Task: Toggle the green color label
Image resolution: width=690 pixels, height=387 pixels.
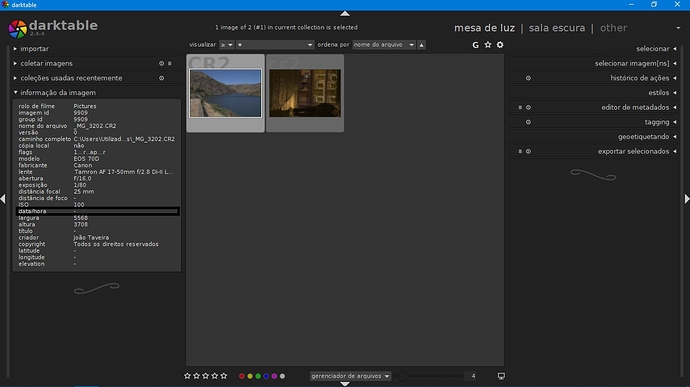Action: pos(258,376)
